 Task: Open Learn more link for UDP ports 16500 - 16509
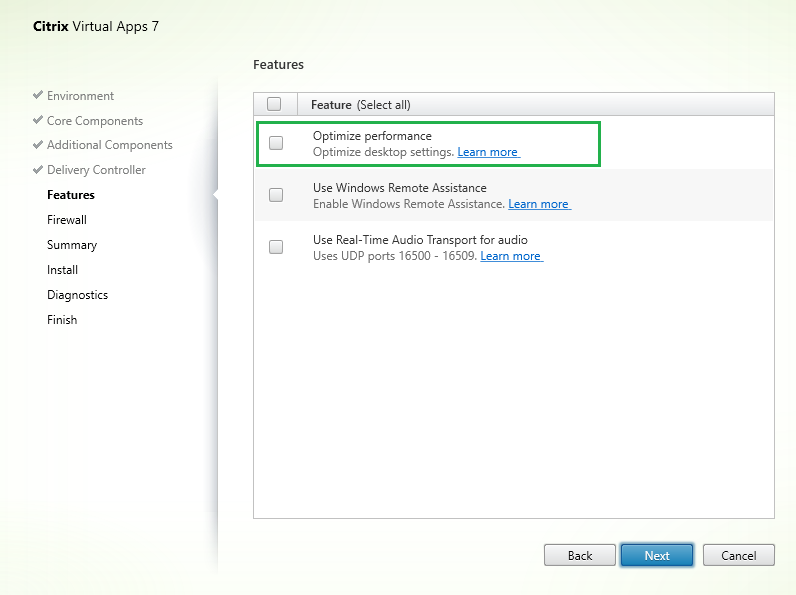(x=512, y=256)
